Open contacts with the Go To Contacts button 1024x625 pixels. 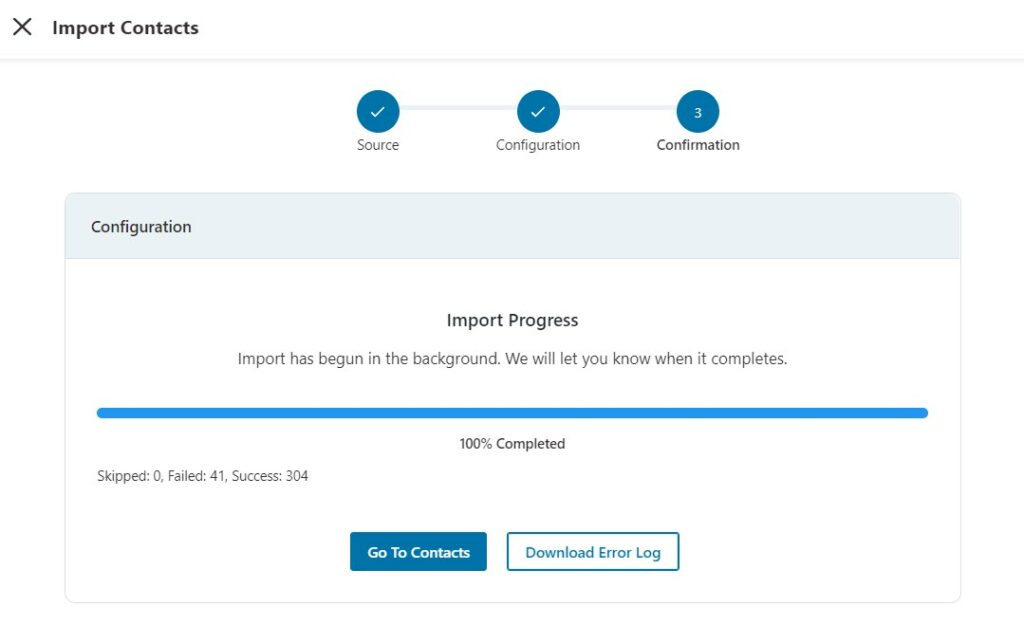click(x=418, y=552)
